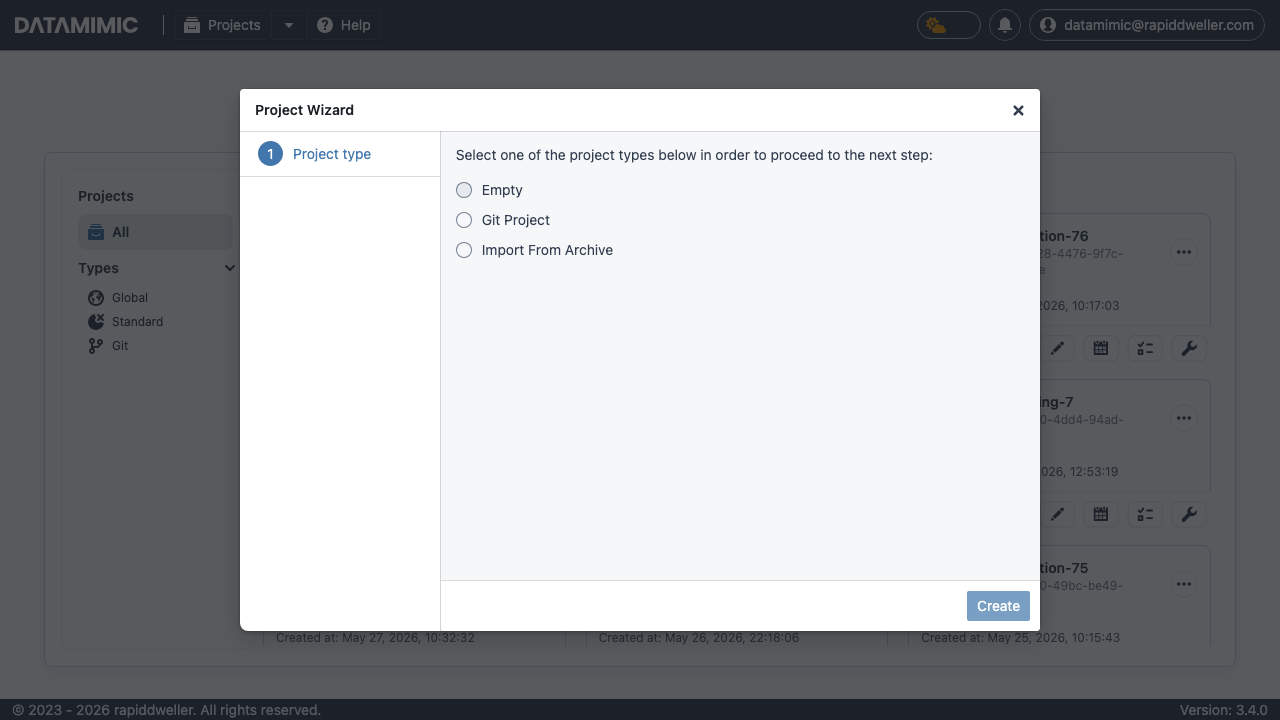The height and width of the screenshot is (720, 1280).
Task: Click the Create button in Project Wizard
Action: pyautogui.click(x=998, y=606)
